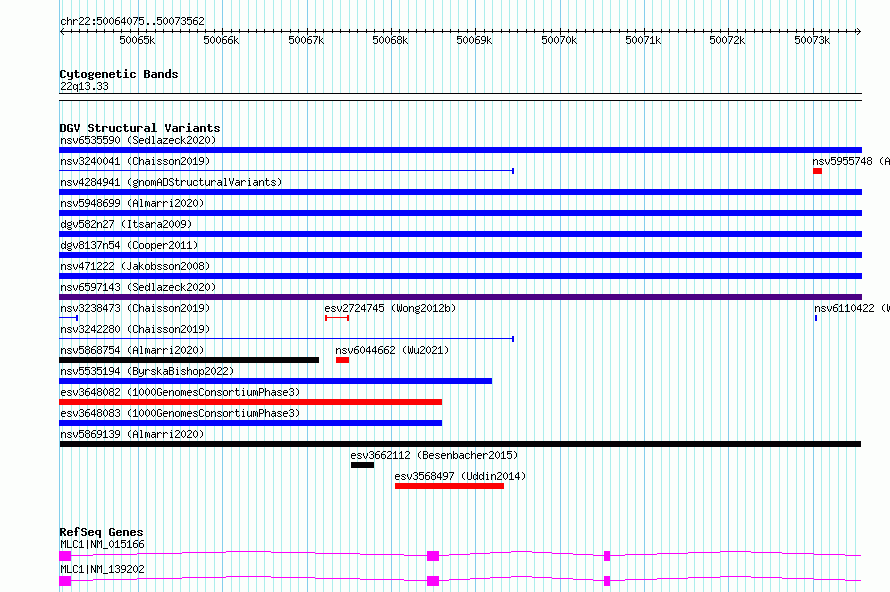890x592 pixels.
Task: Click the red bracket glyph of esv2724745
Action: (x=337, y=318)
